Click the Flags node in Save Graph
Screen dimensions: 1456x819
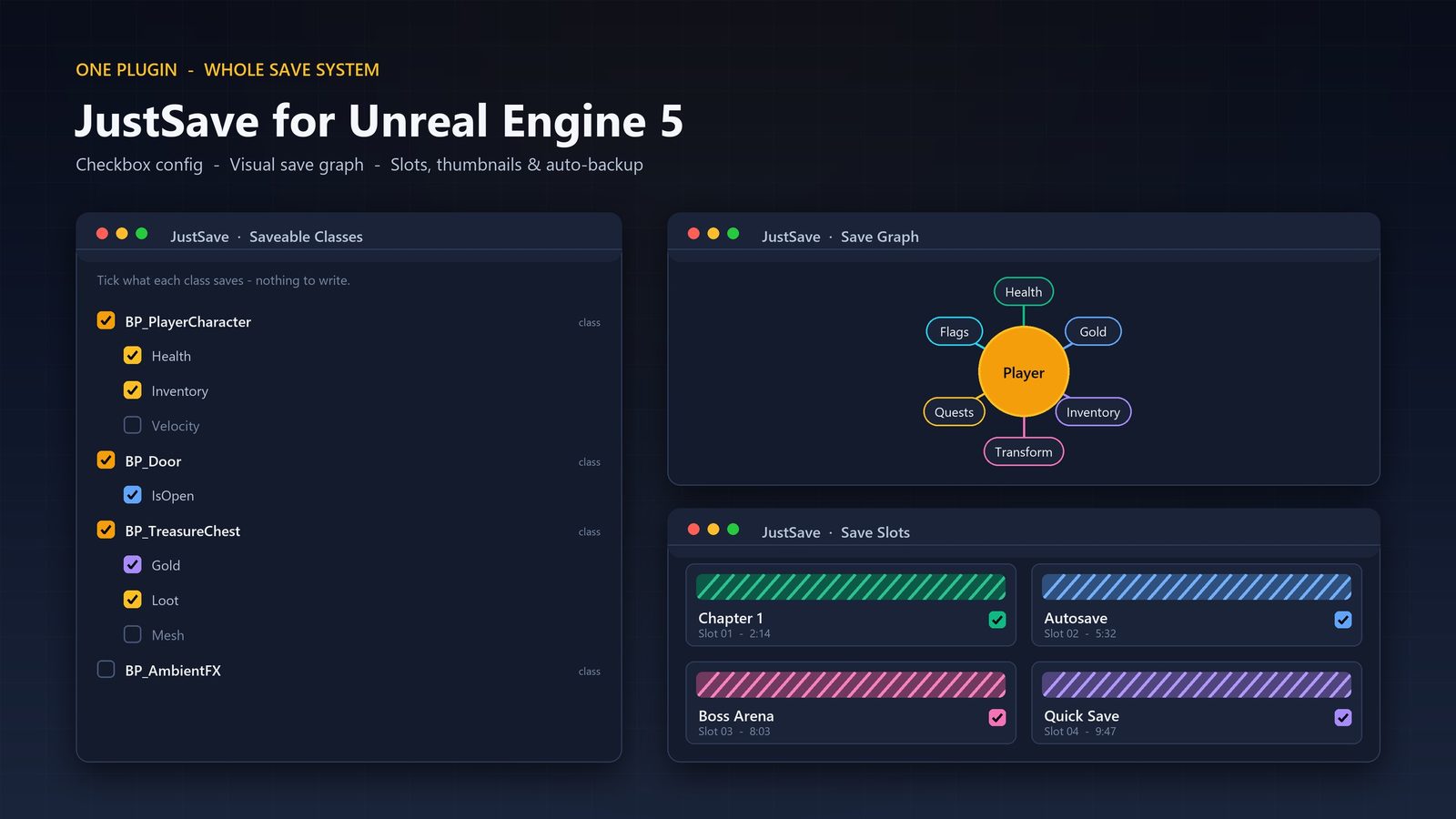click(x=954, y=332)
